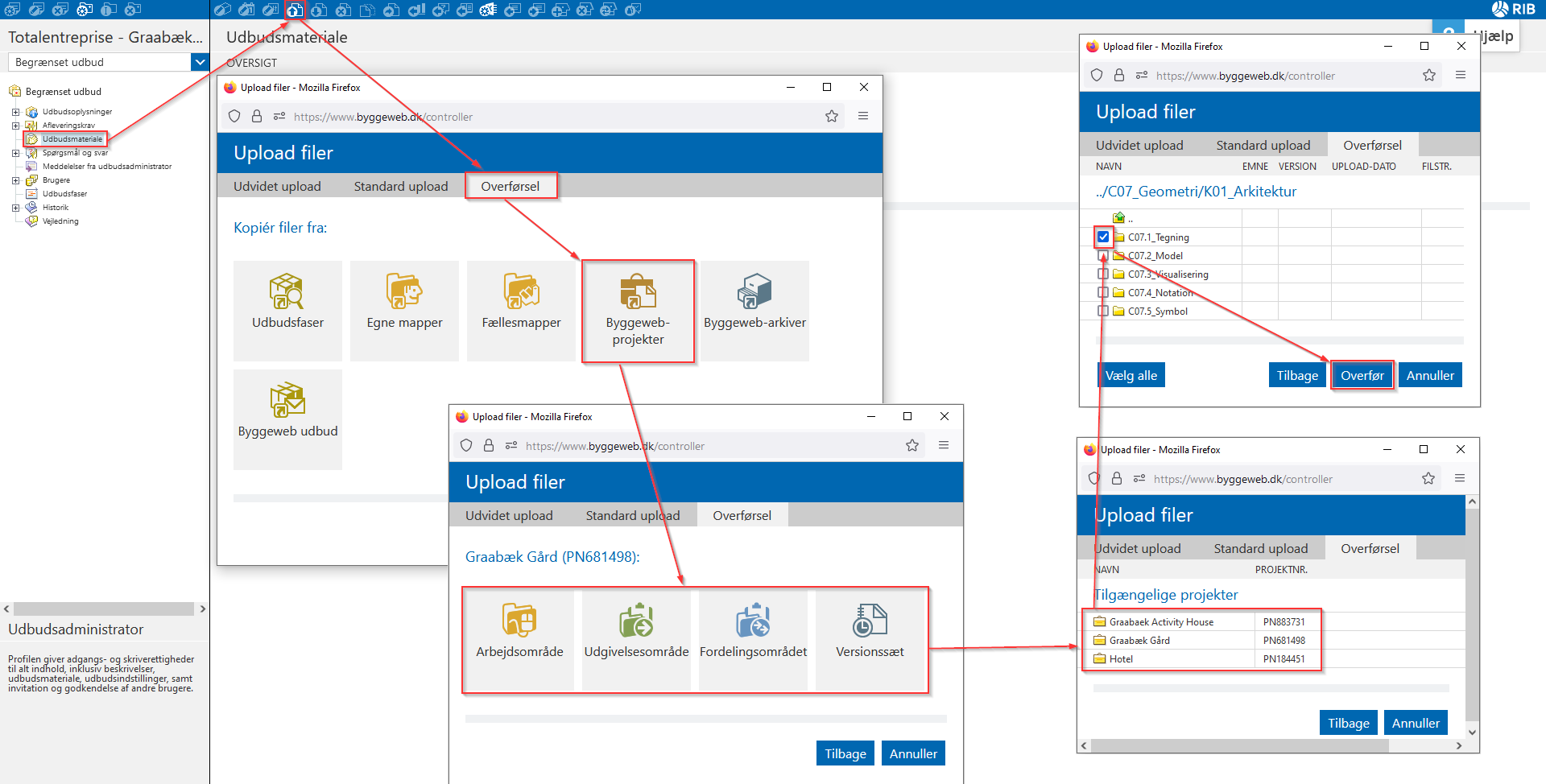
Task: Click Begrænset udbud root tree icon
Action: 14,91
